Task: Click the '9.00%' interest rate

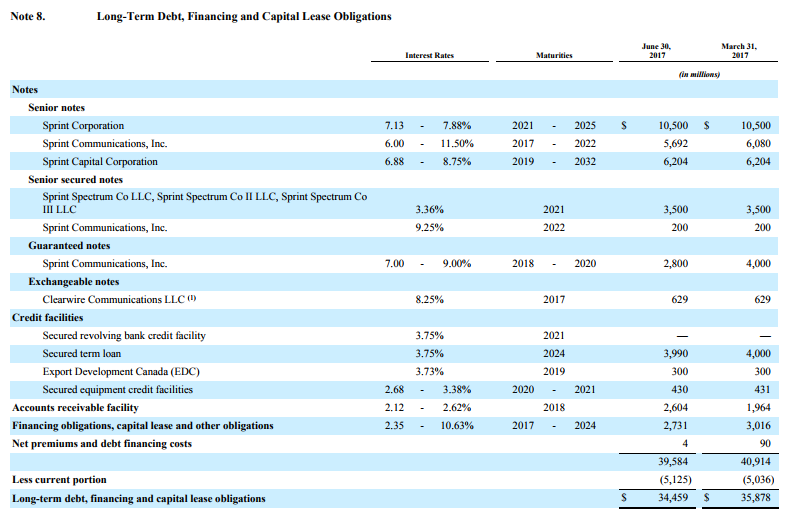Action: (457, 264)
